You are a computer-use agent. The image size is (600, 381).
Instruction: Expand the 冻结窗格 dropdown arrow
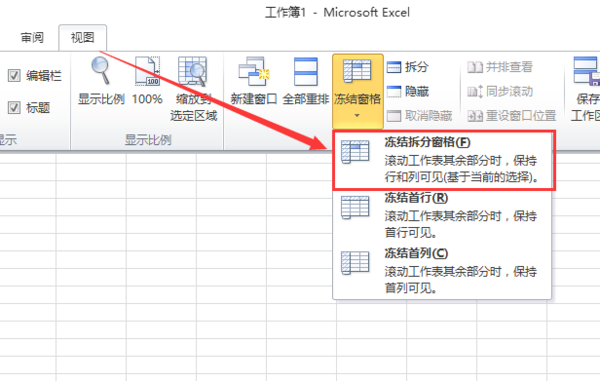(x=357, y=115)
